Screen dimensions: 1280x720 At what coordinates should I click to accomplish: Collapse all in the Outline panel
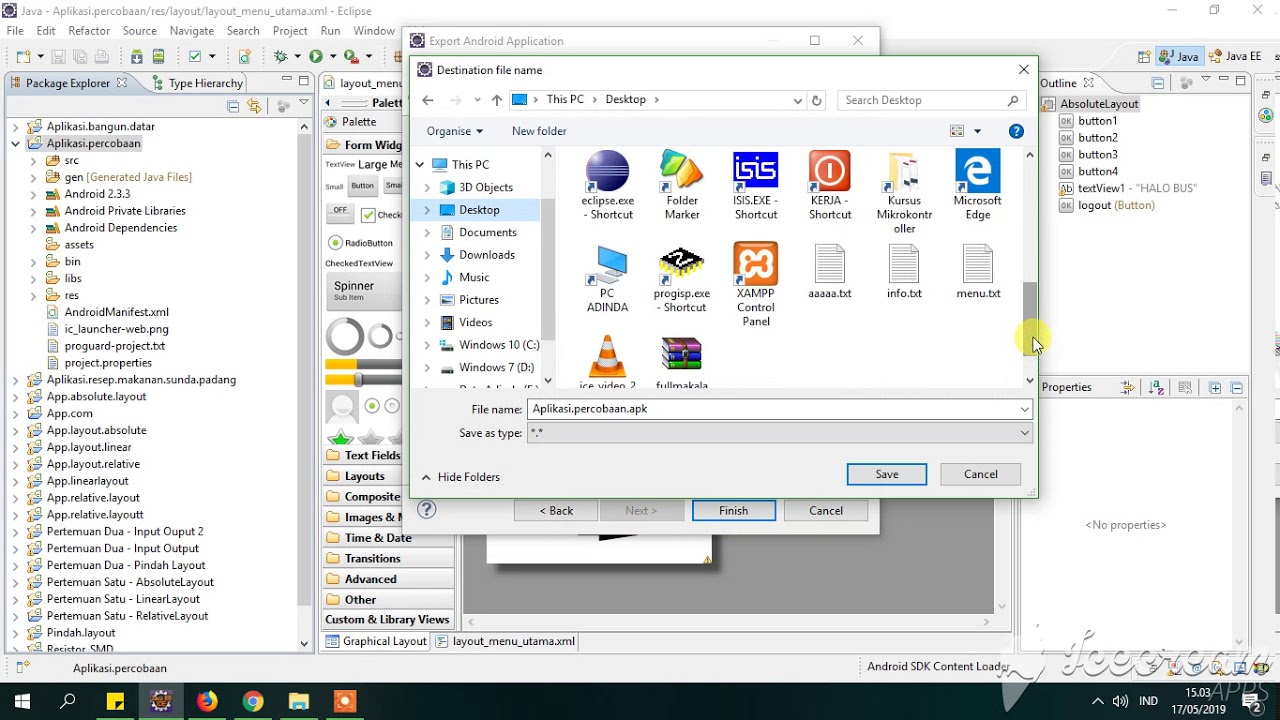click(x=1158, y=83)
